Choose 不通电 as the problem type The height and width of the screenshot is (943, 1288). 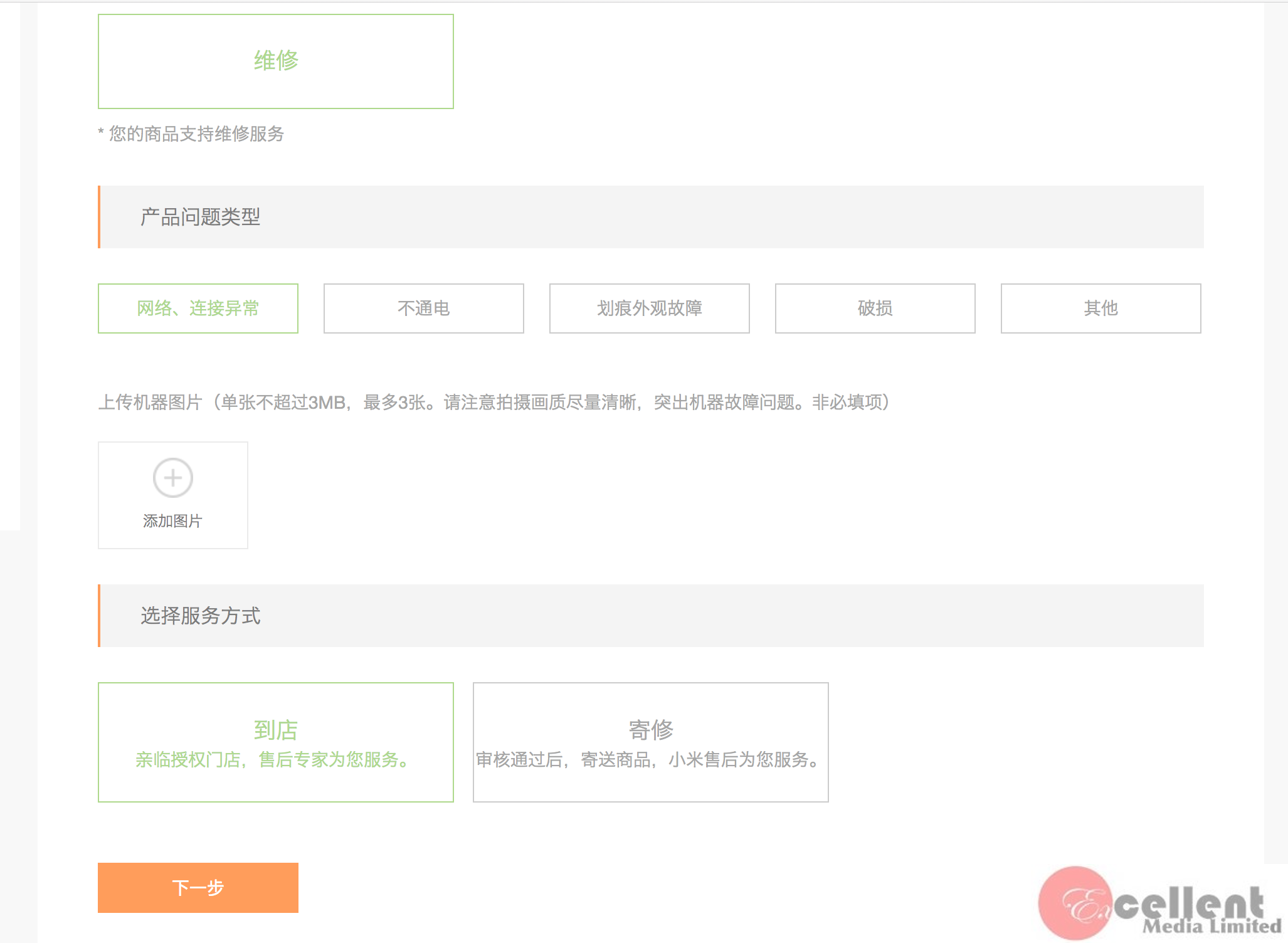423,308
